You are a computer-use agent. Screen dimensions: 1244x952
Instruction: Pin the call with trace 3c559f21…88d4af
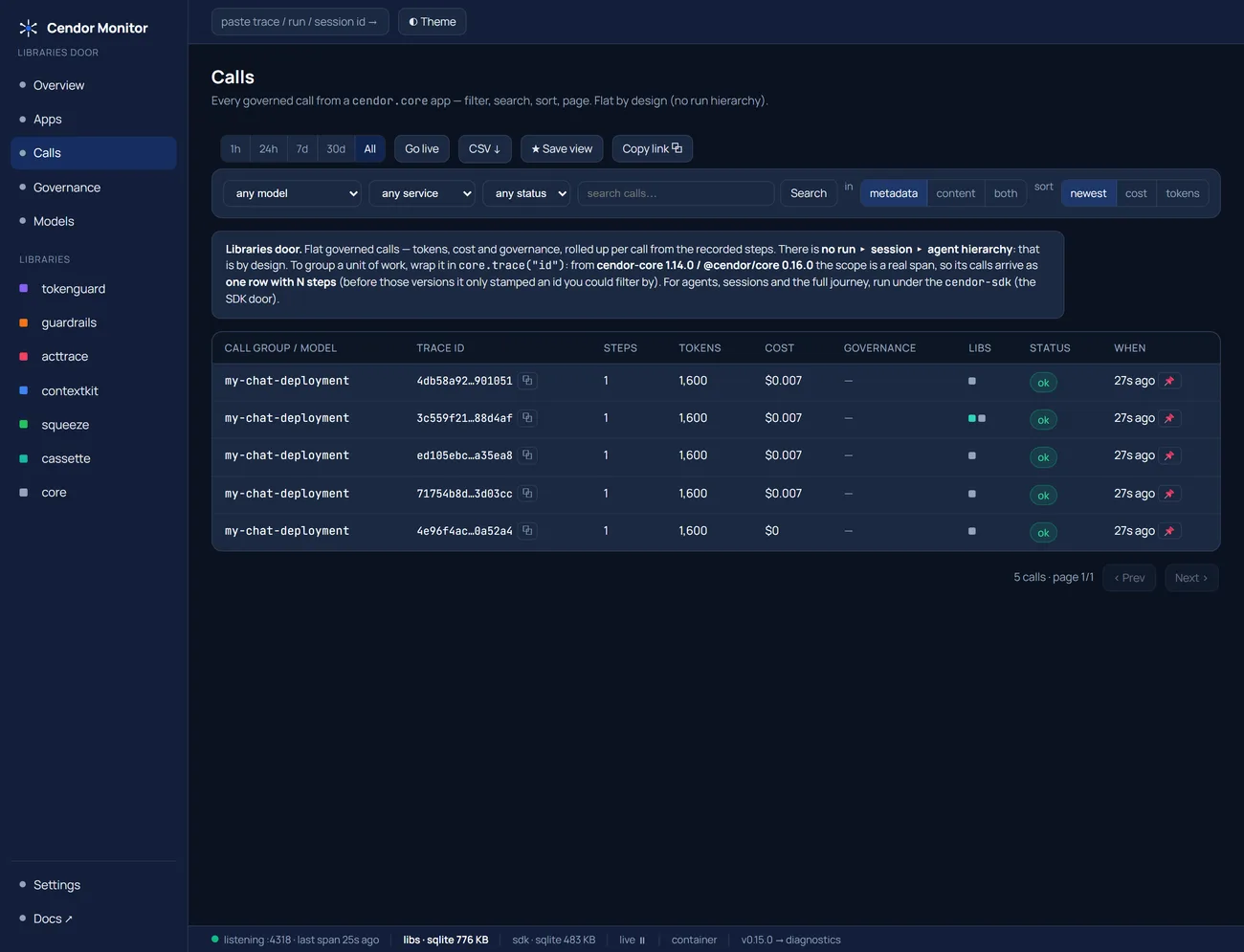pos(1169,418)
